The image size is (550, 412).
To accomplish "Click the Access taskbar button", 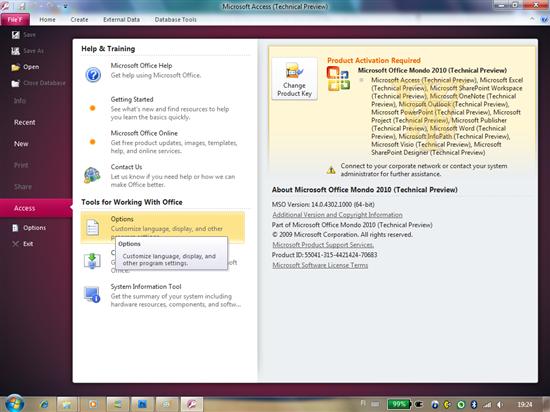I will pos(192,404).
